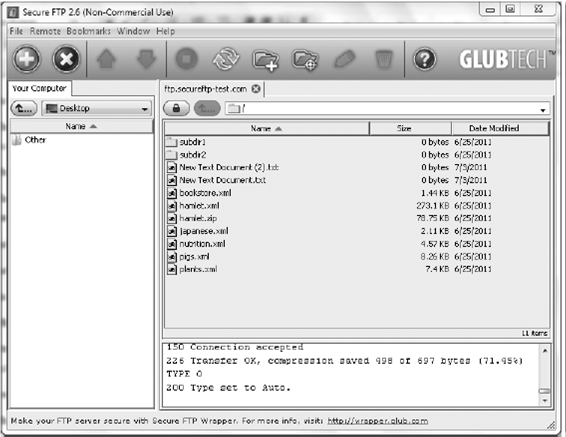Click the nutrition.xml file icon
566x437 pixels.
tap(172, 244)
